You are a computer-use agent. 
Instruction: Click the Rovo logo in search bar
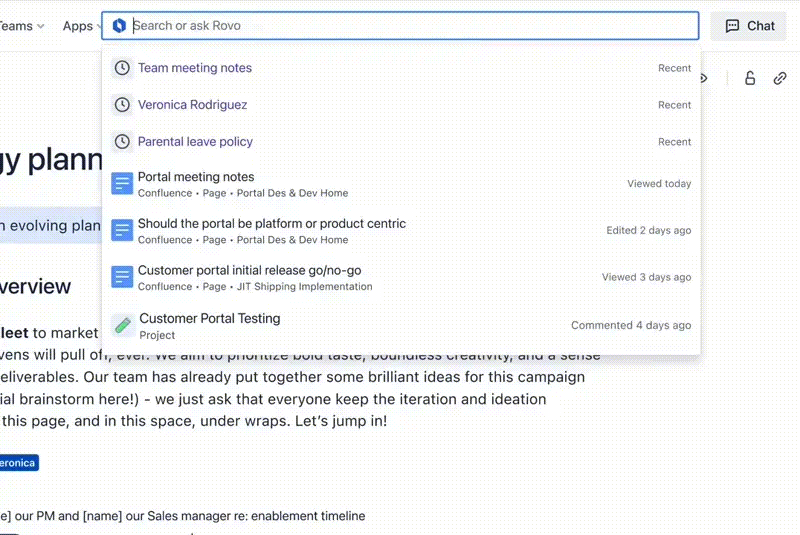(x=120, y=26)
